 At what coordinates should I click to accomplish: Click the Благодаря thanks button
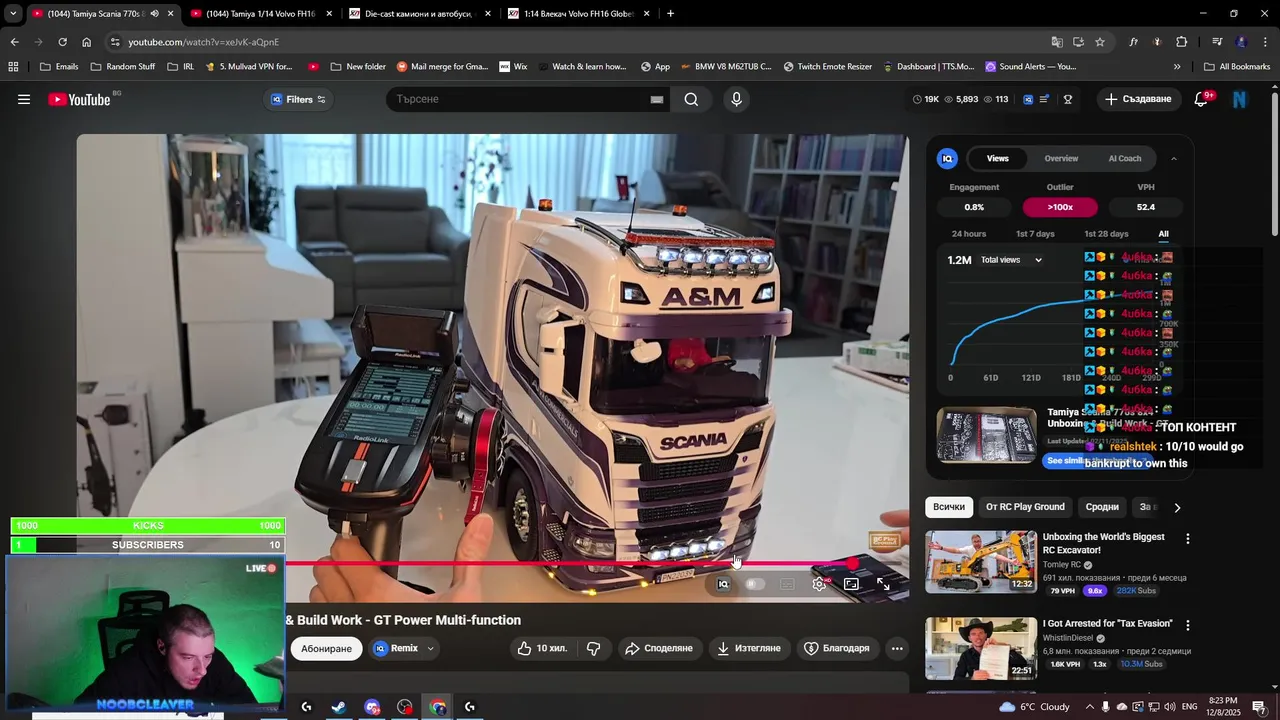point(837,648)
